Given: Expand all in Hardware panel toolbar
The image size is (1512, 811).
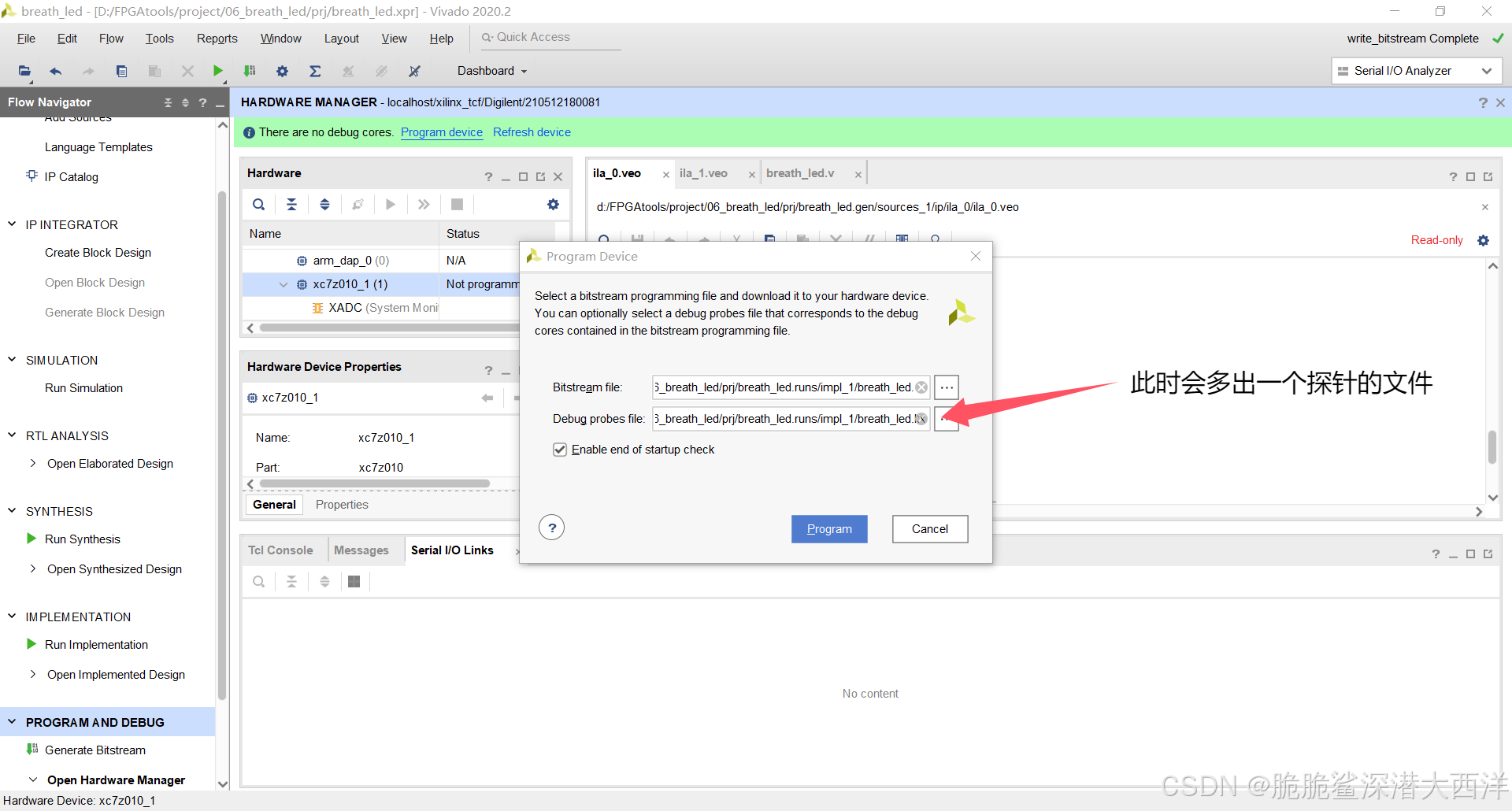Looking at the screenshot, I should click(324, 205).
